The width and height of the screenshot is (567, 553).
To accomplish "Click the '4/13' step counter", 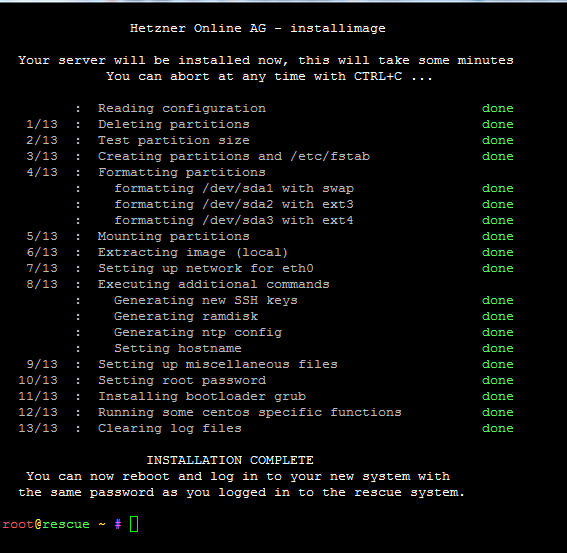I will click(42, 172).
